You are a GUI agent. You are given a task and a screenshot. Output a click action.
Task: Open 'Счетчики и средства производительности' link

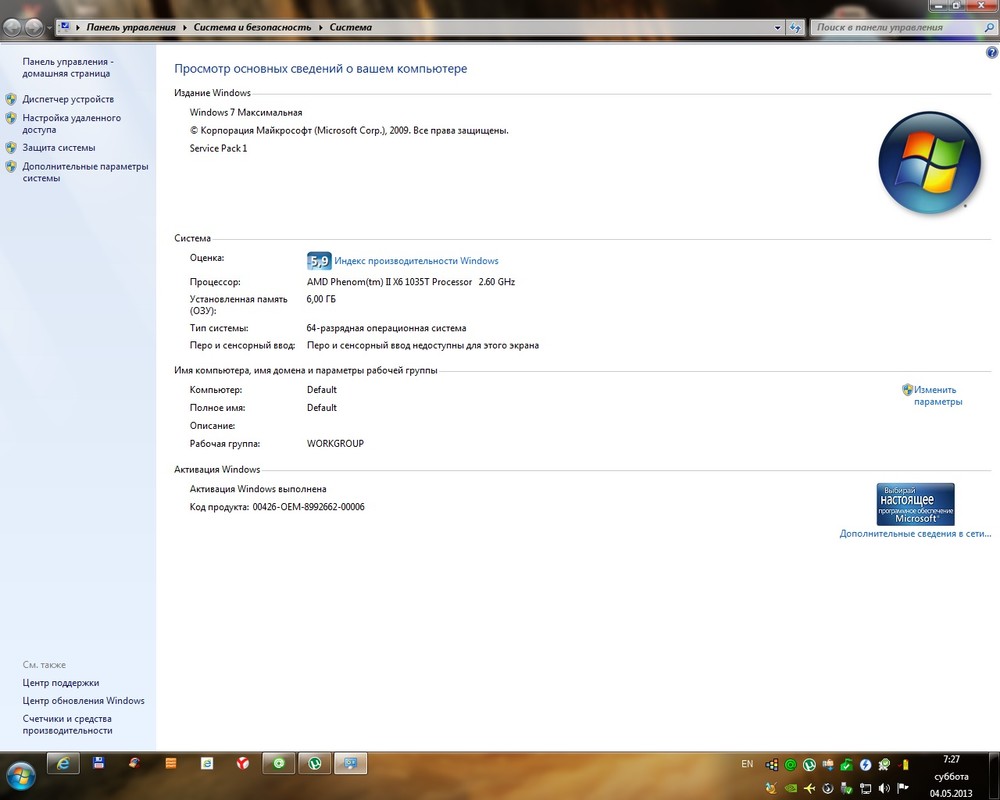pyautogui.click(x=68, y=725)
